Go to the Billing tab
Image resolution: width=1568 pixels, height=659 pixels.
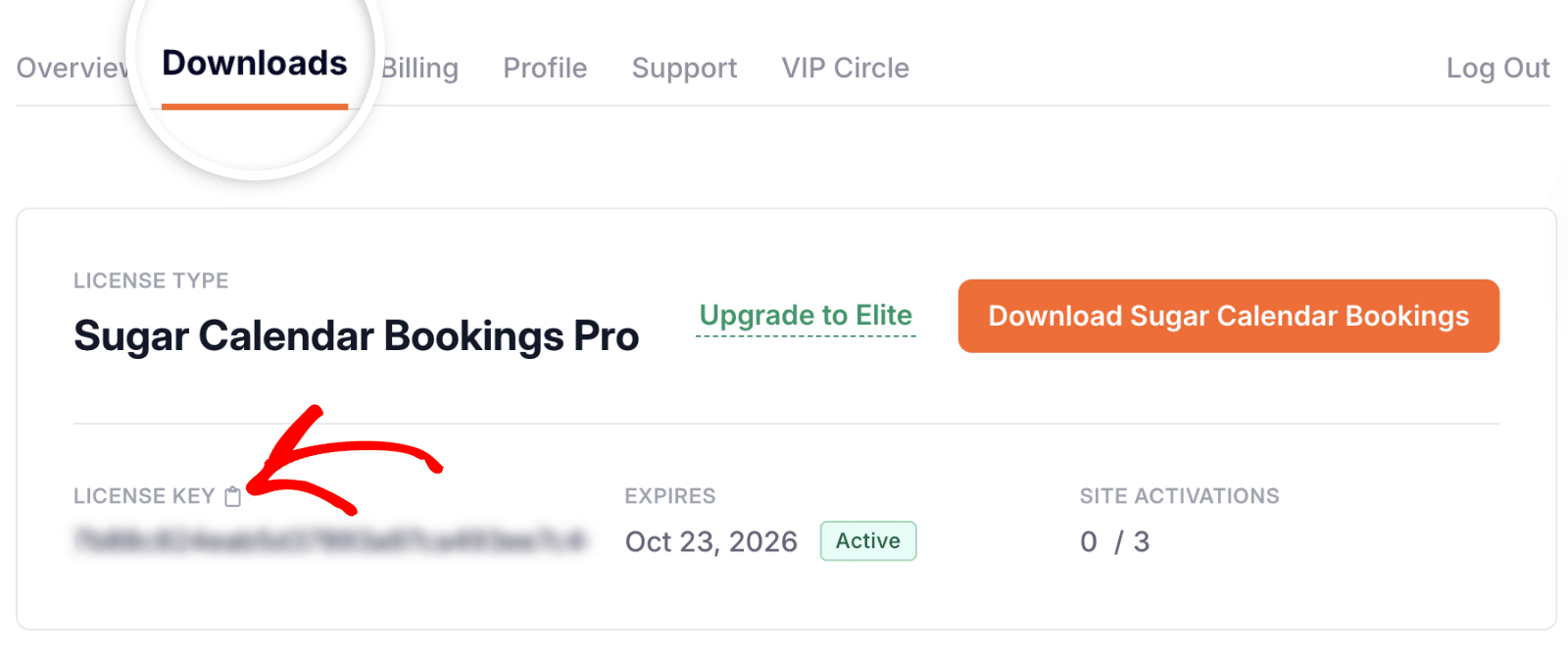(420, 69)
